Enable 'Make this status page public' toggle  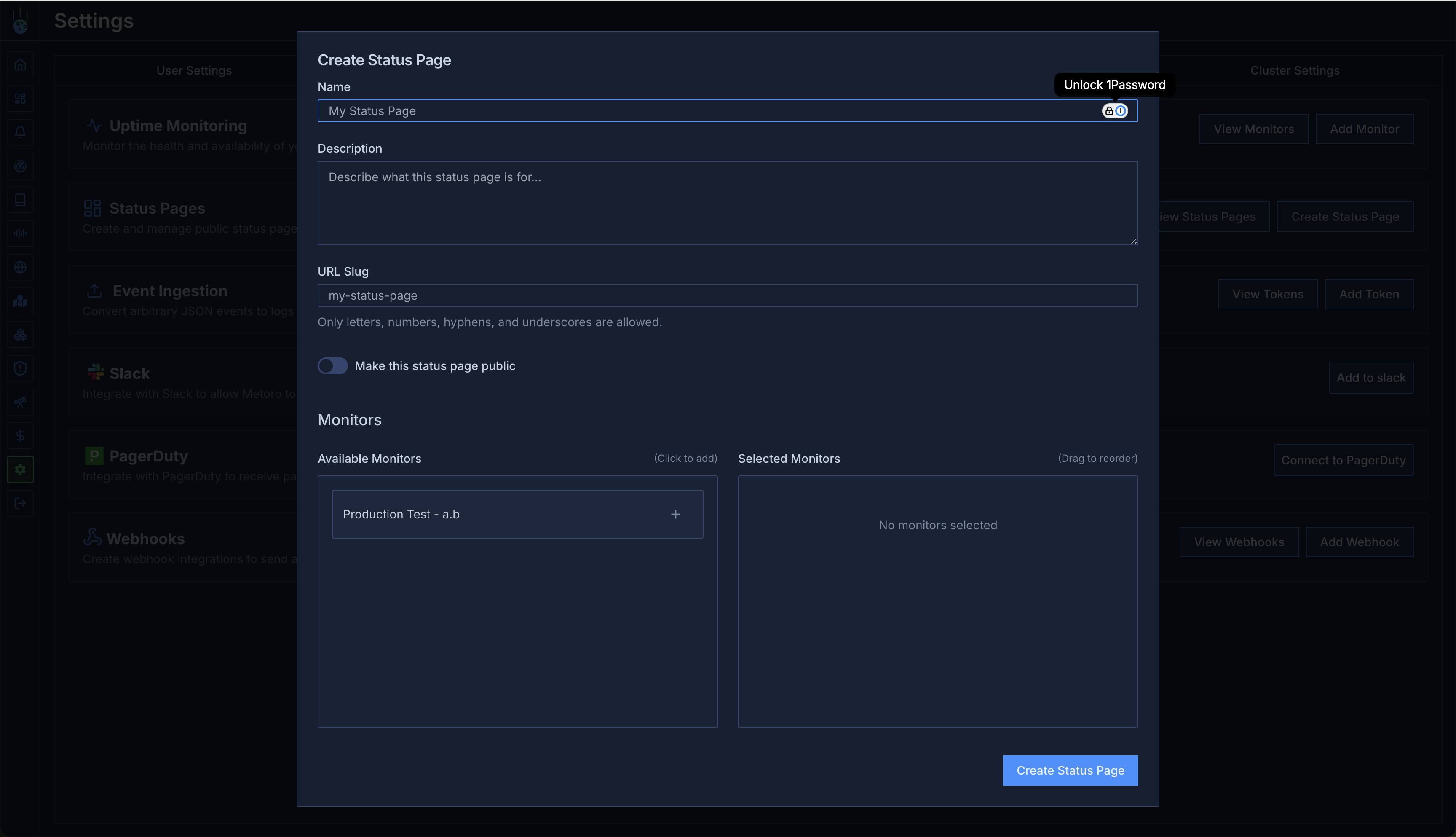tap(333, 366)
